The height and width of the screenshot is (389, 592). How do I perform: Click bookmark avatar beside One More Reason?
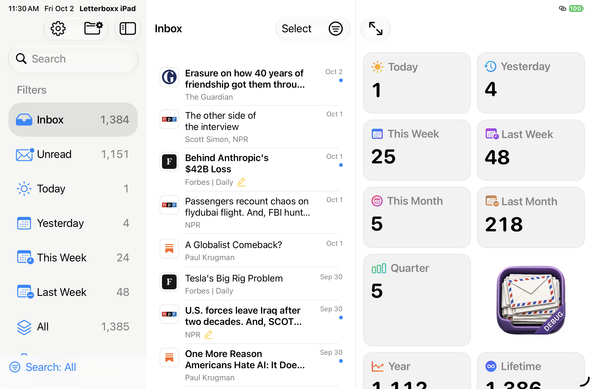tap(169, 358)
